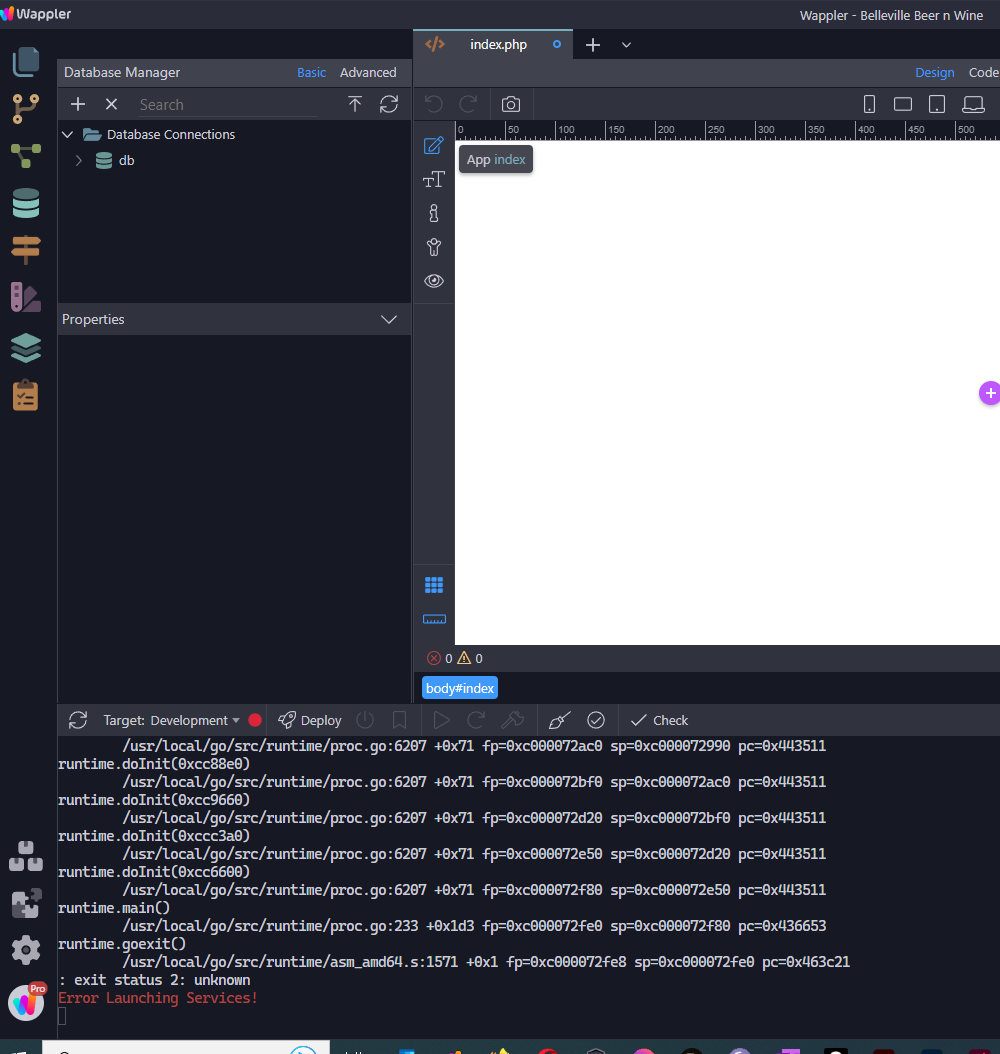Expand the db connection node
This screenshot has width=1000, height=1054.
[79, 161]
